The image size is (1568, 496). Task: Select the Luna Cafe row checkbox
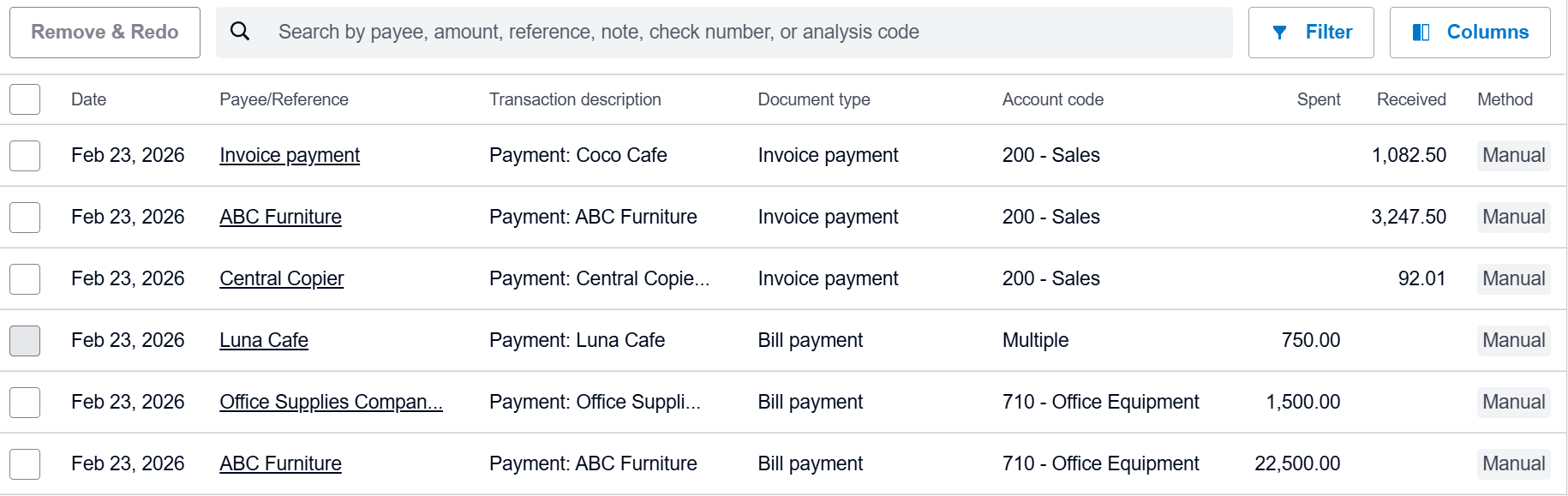pyautogui.click(x=25, y=340)
